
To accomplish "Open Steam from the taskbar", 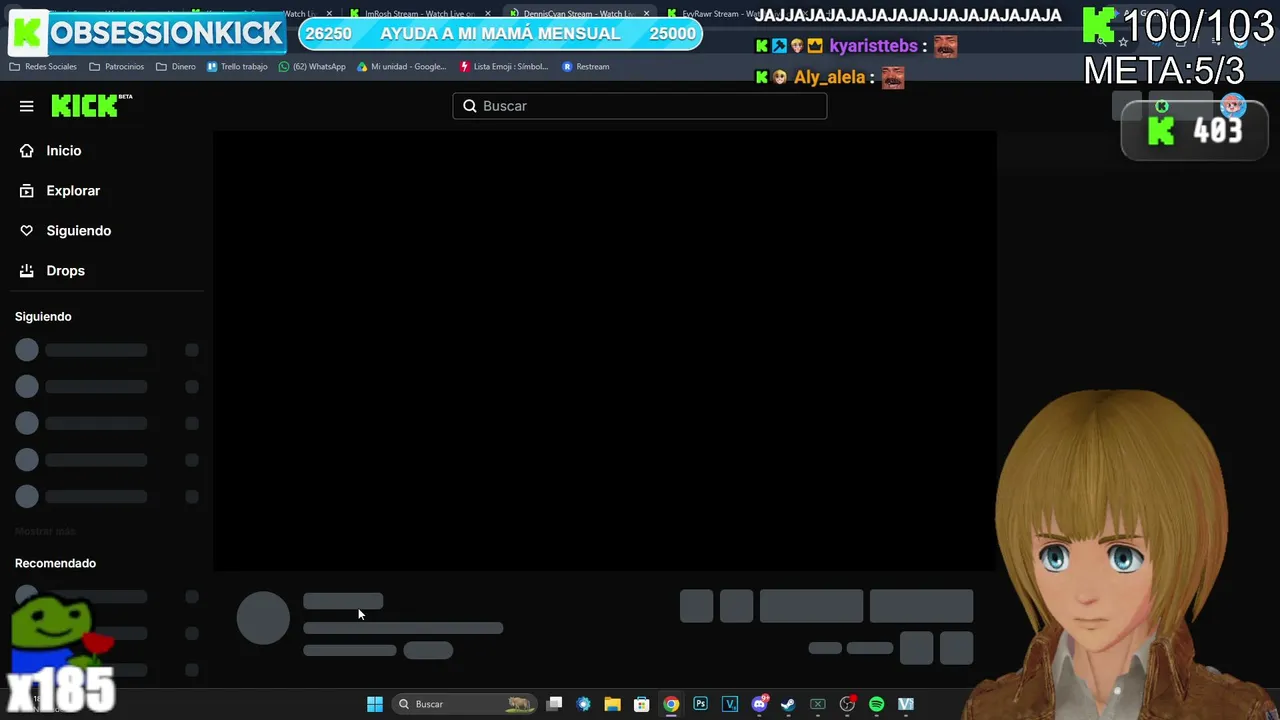I will 788,704.
